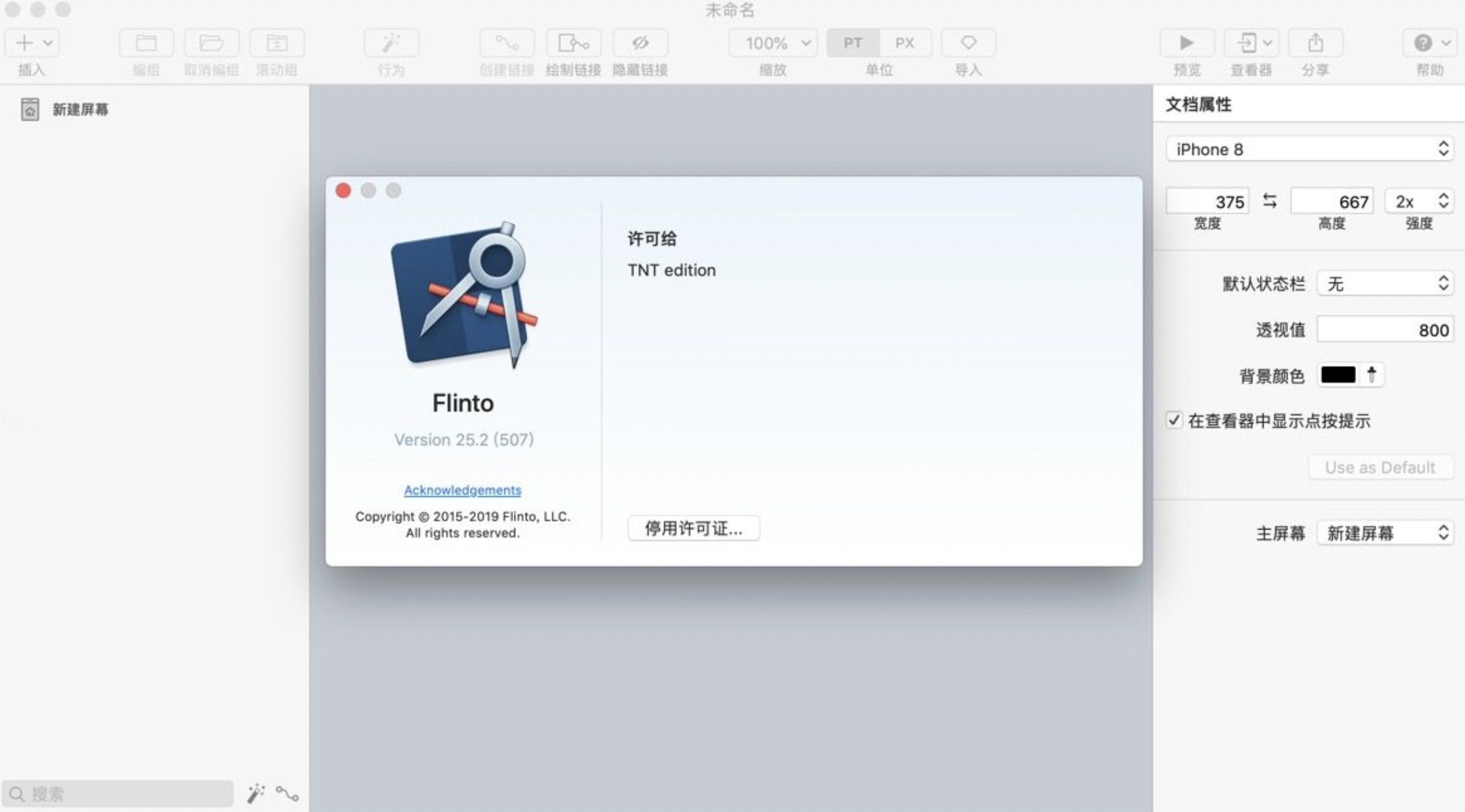Viewport: 1465px width, 812px height.
Task: Click the Scroll Group toolbar icon
Action: click(x=277, y=43)
